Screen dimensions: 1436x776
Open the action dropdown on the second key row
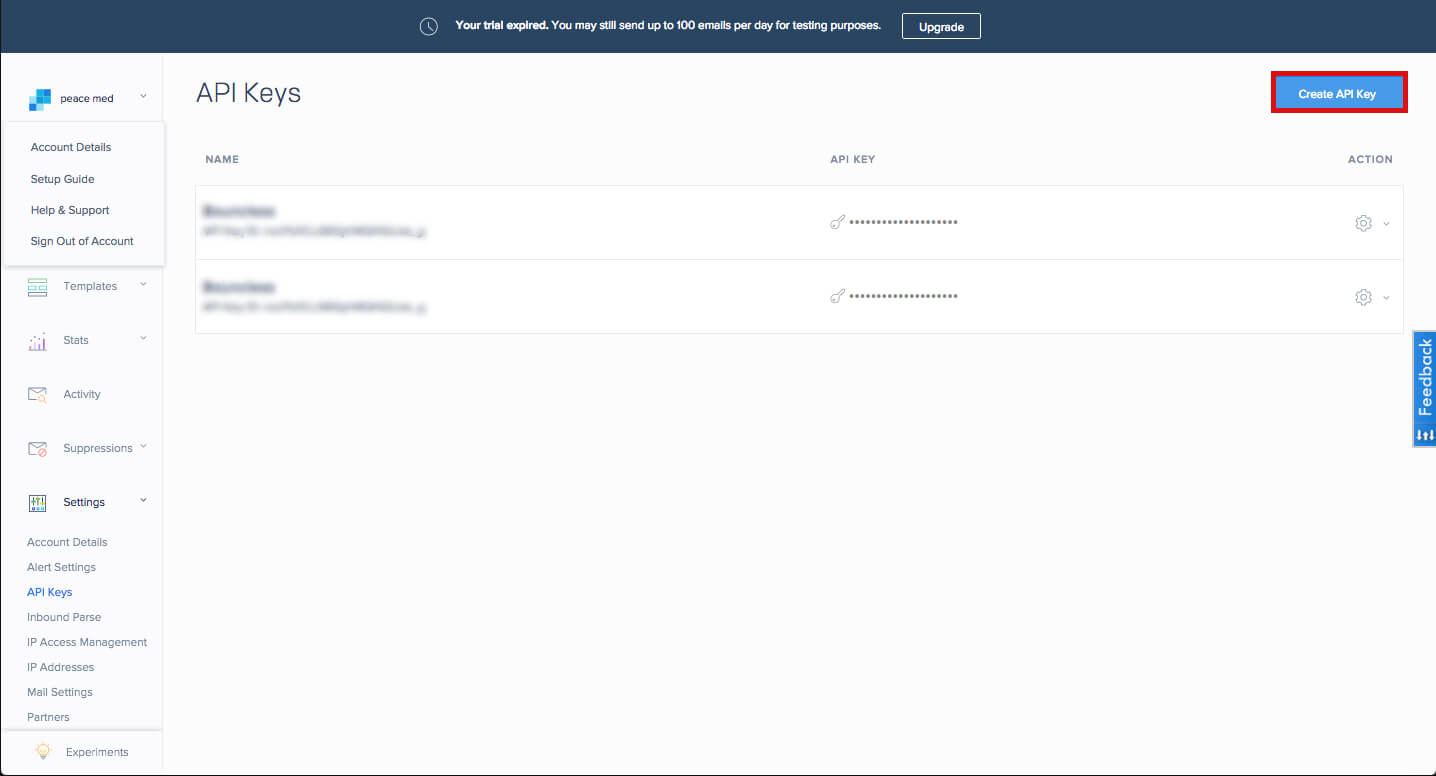[x=1384, y=297]
